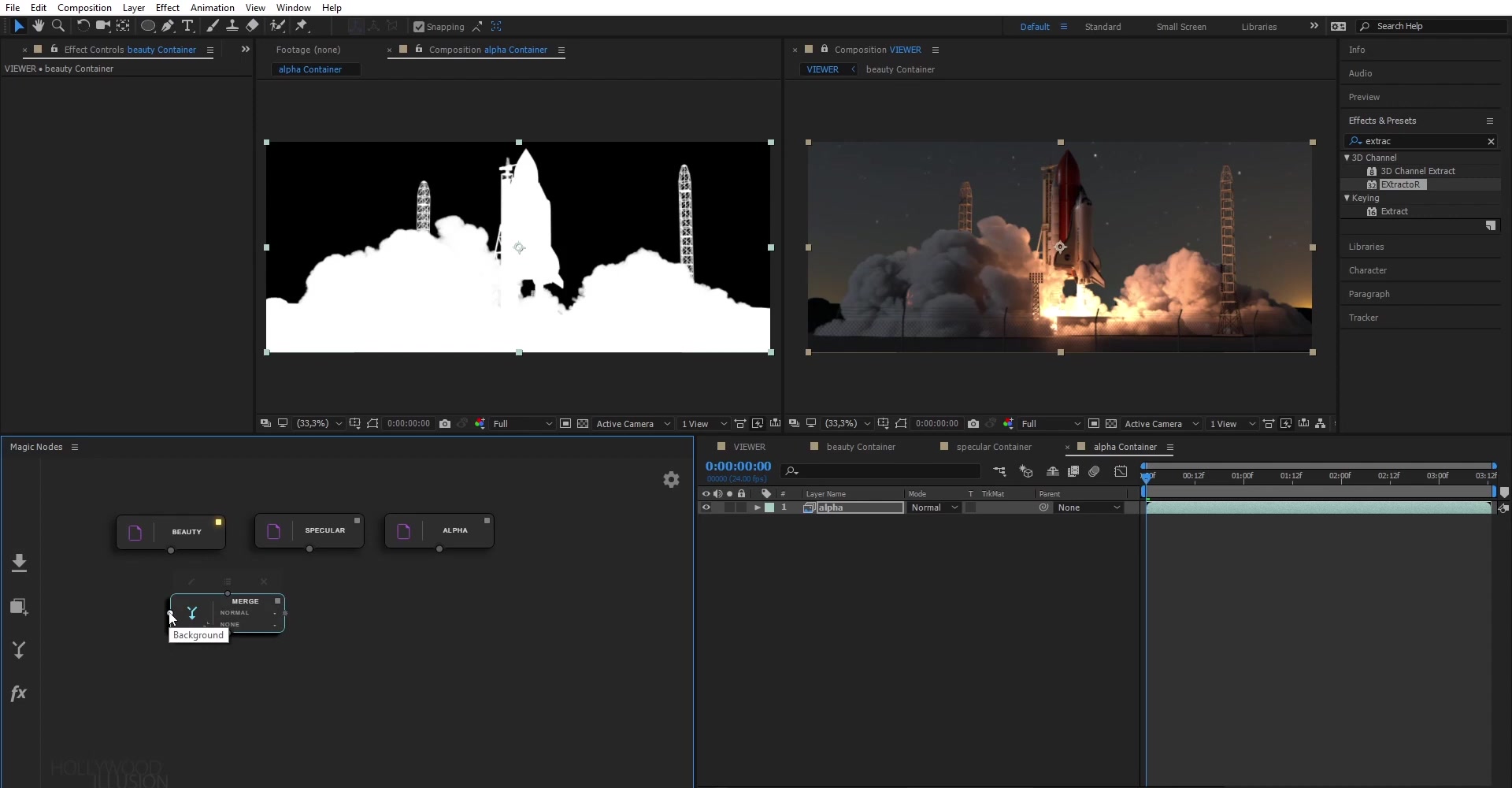Toggle the Snapping checkbox
This screenshot has height=788, width=1512.
click(x=419, y=27)
